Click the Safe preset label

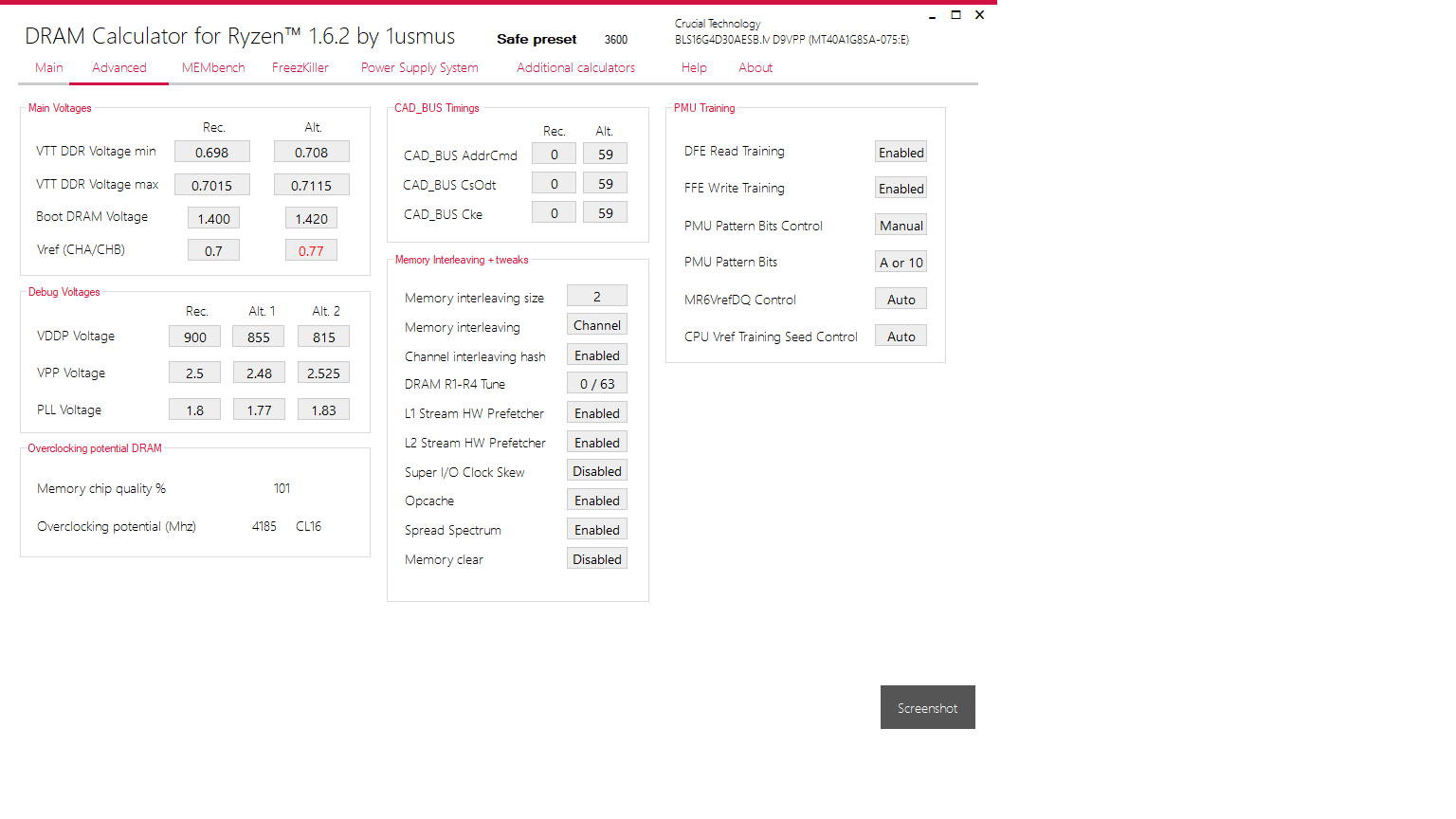pyautogui.click(x=537, y=39)
